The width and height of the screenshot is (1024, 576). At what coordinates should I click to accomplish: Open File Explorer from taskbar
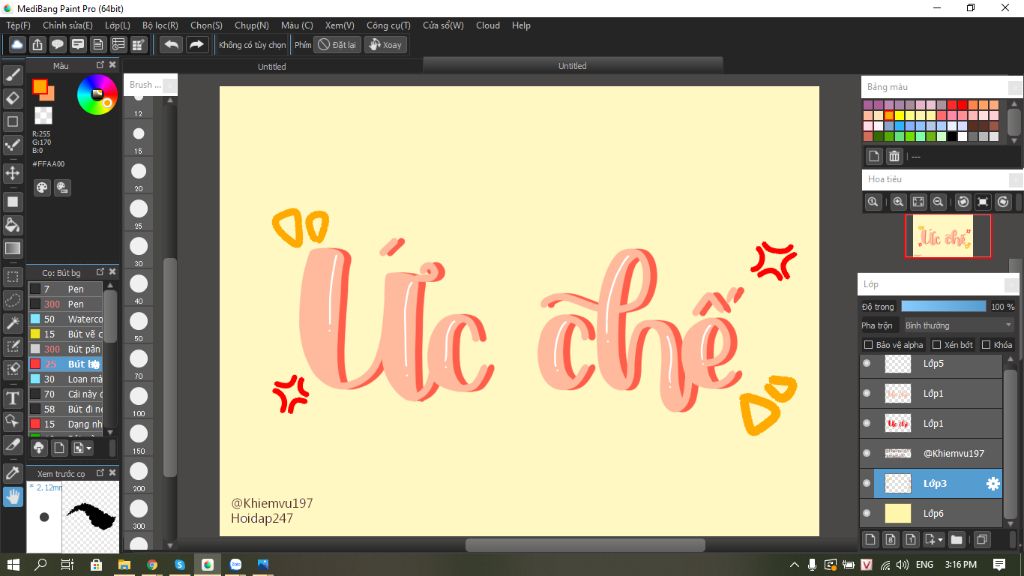click(124, 564)
